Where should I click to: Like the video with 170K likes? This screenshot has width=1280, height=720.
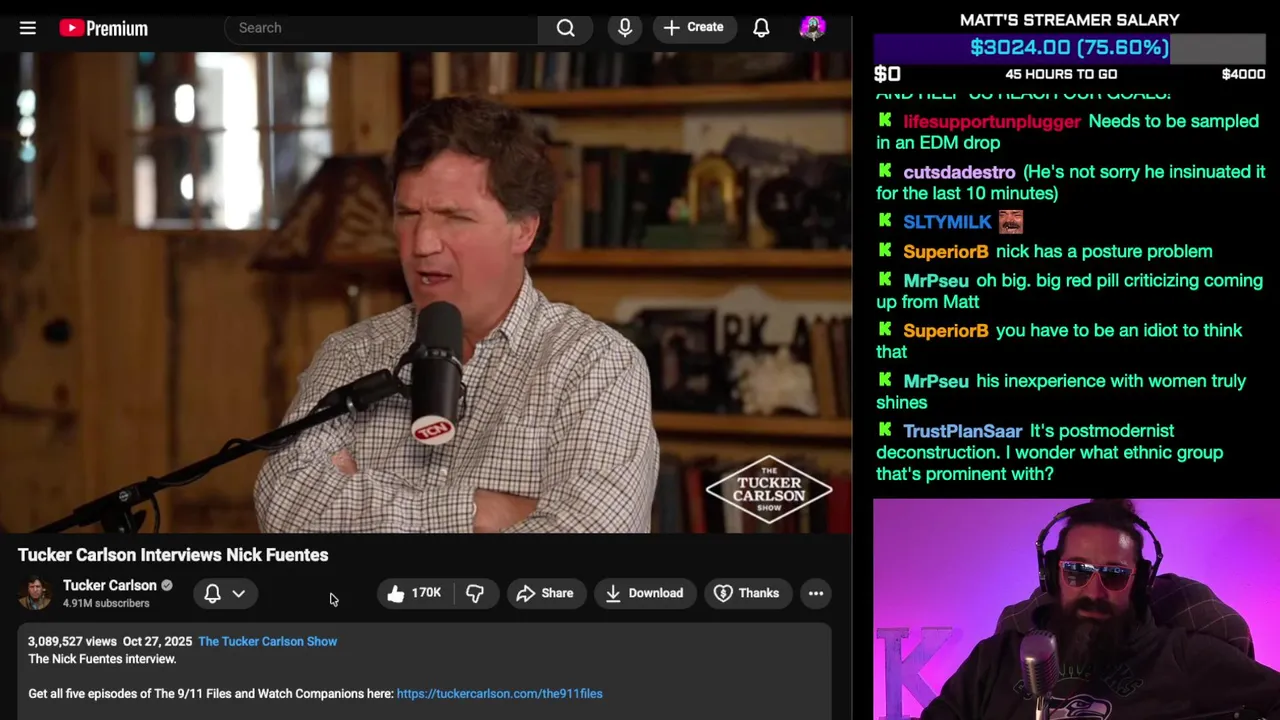pos(414,593)
